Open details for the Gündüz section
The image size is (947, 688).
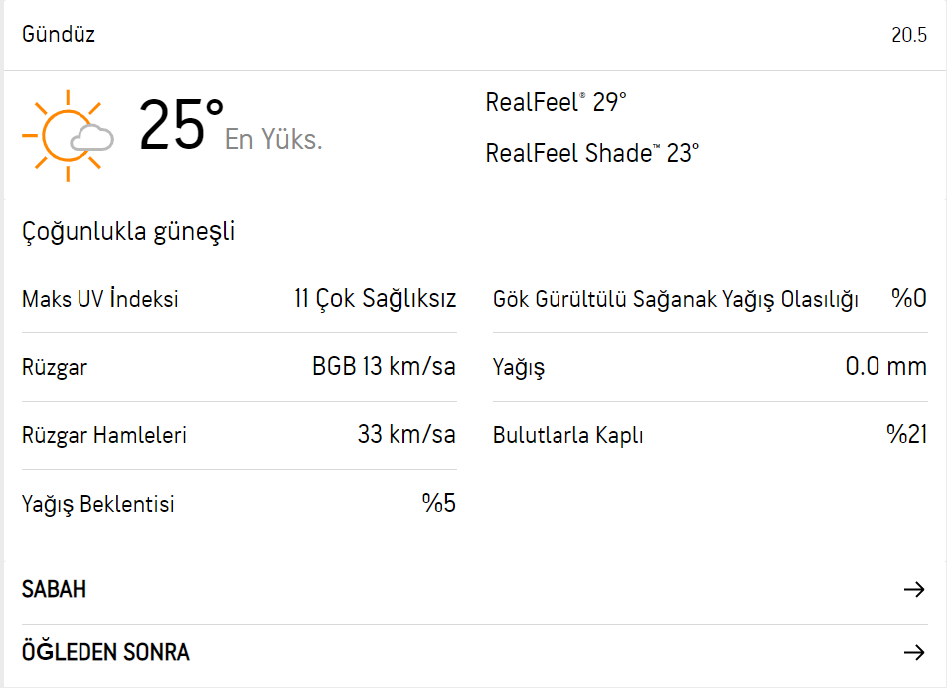[57, 33]
